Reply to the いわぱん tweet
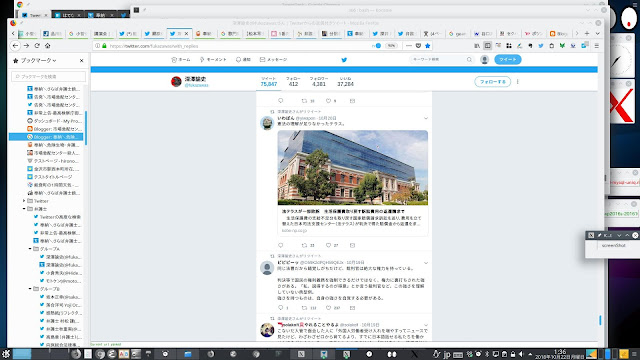Viewport: 640px width, 360px height. click(280, 245)
